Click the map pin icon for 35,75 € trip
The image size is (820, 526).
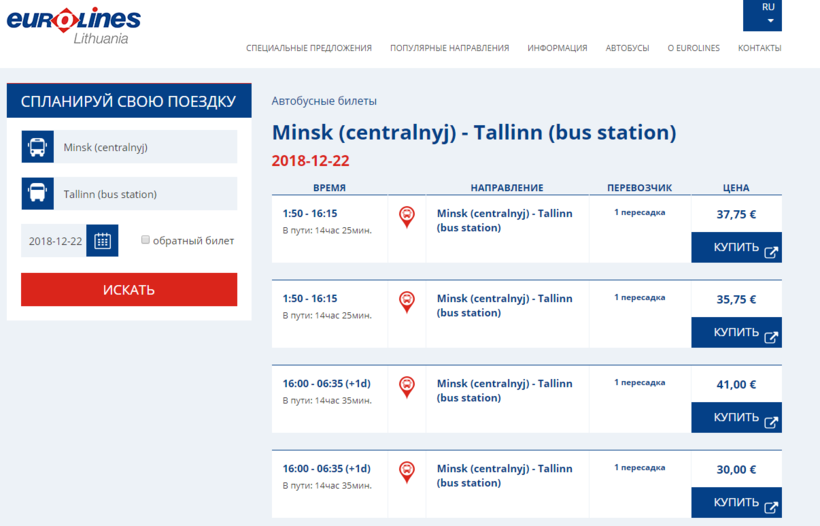(407, 302)
